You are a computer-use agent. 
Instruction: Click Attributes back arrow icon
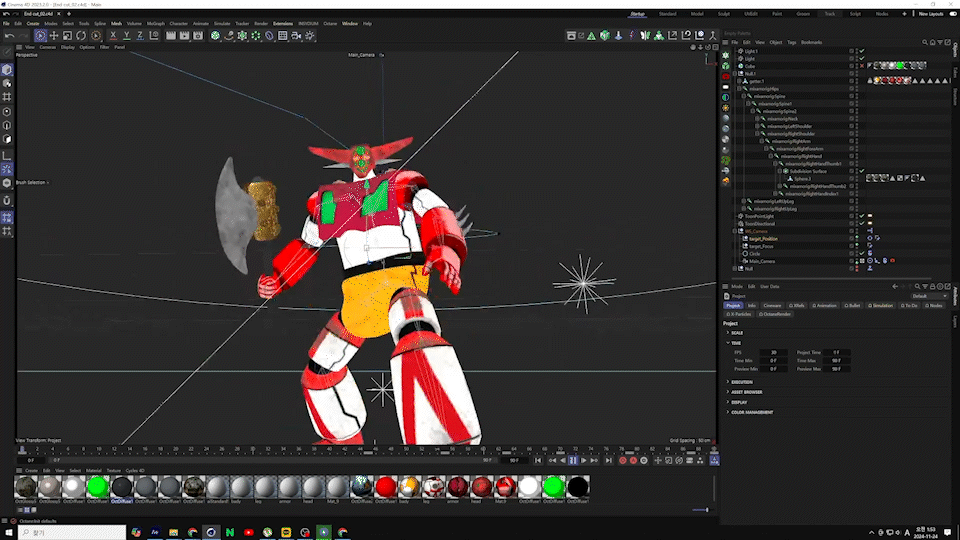pos(894,287)
